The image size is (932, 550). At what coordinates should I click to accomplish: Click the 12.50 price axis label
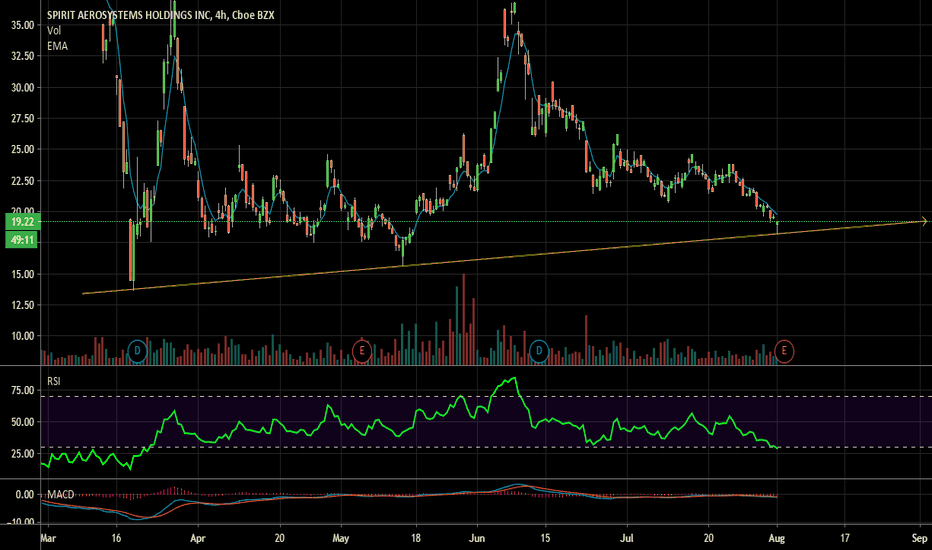tap(23, 305)
